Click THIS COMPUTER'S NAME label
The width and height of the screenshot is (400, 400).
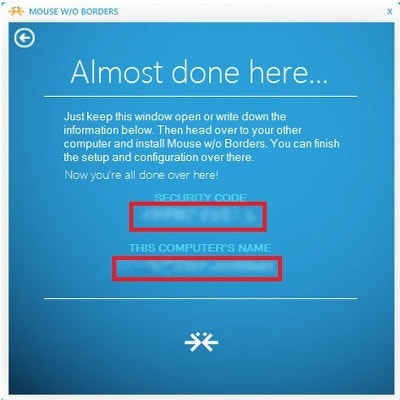(200, 248)
